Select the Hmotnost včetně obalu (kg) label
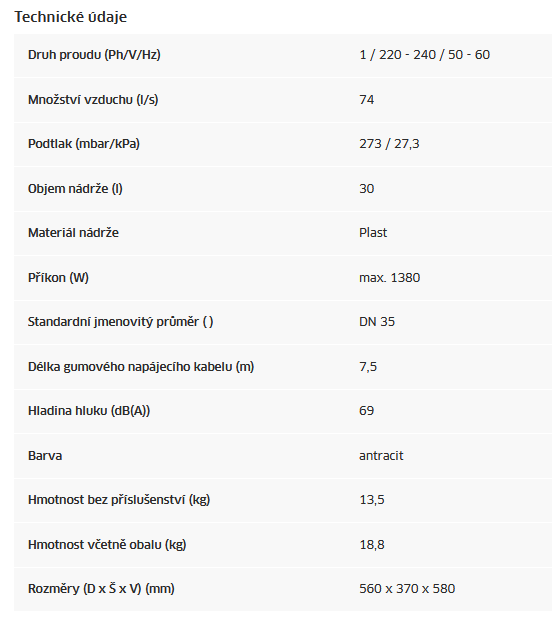The width and height of the screenshot is (560, 623). (x=107, y=545)
